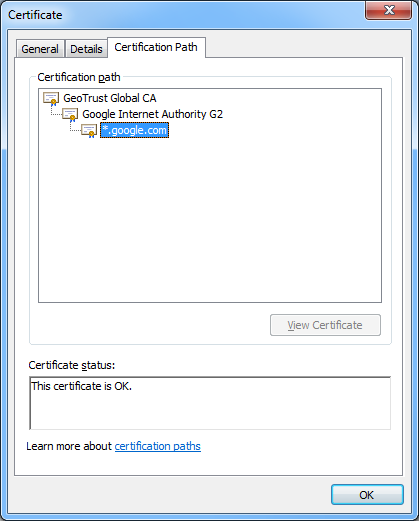Click the *.google.com certificate icon

[x=89, y=131]
